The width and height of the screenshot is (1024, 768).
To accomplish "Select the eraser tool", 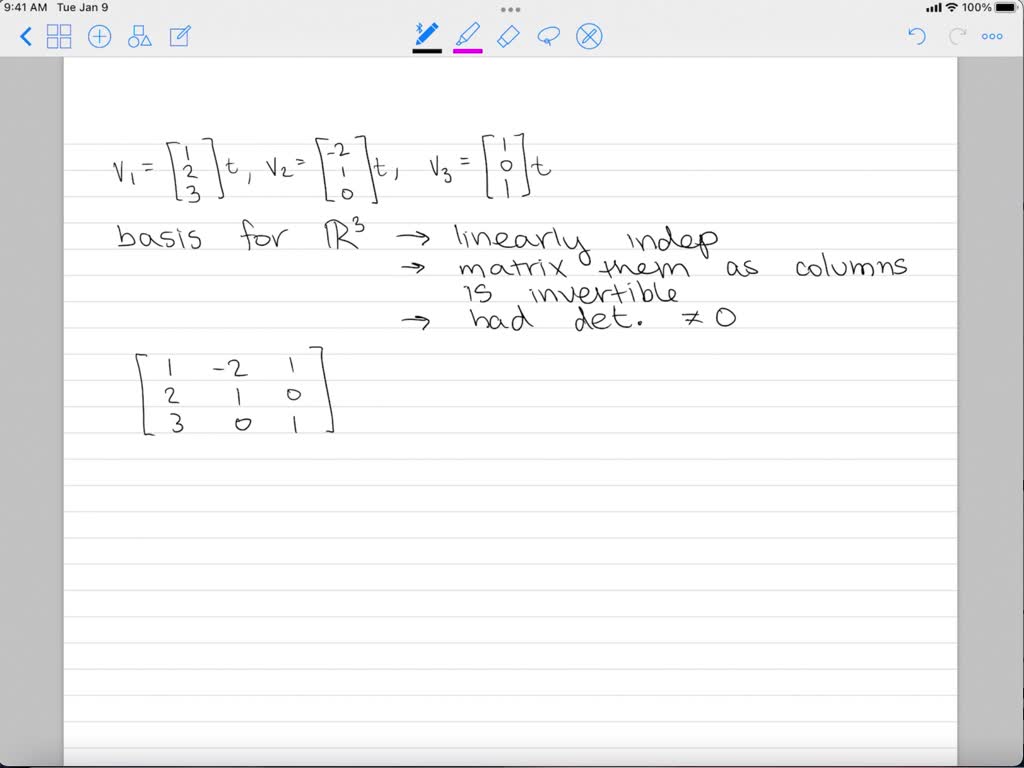I will click(x=509, y=36).
